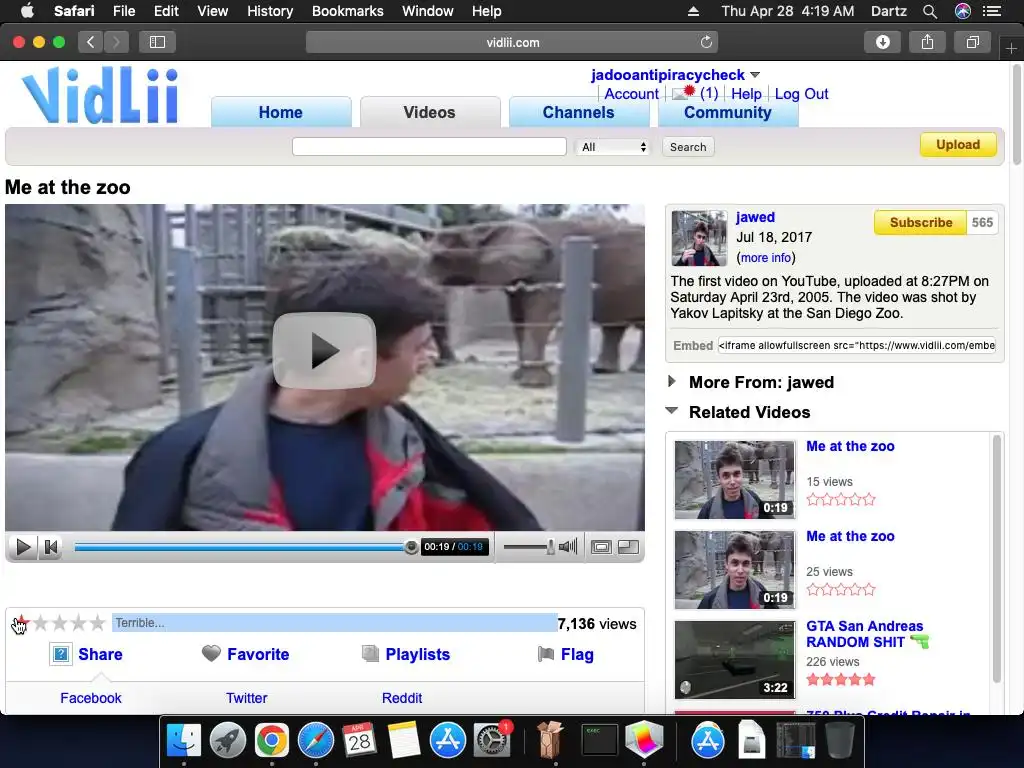
Task: Click the restart video button
Action: pos(50,547)
